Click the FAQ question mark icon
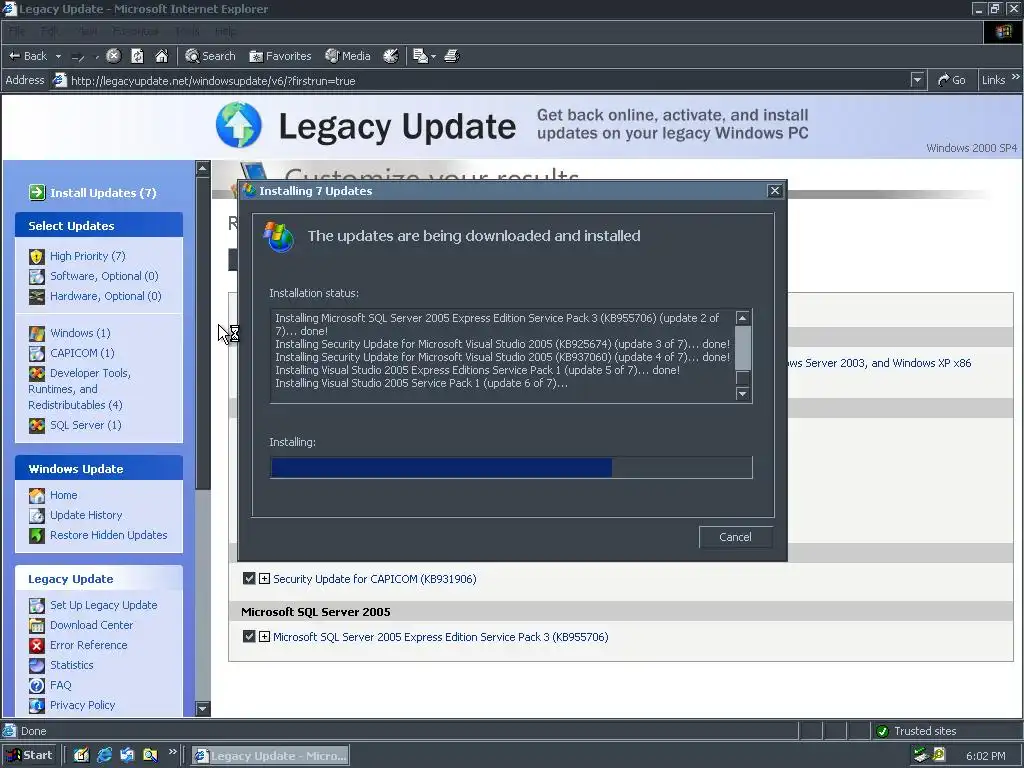1024x768 pixels. (37, 685)
